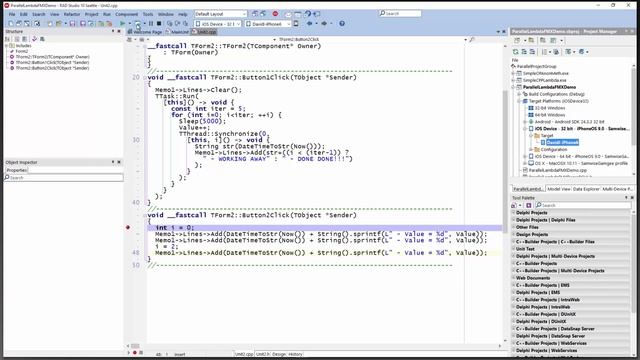Click the black Stop square in the toolbar
Viewport: 640px width, 360px height.
159,24
